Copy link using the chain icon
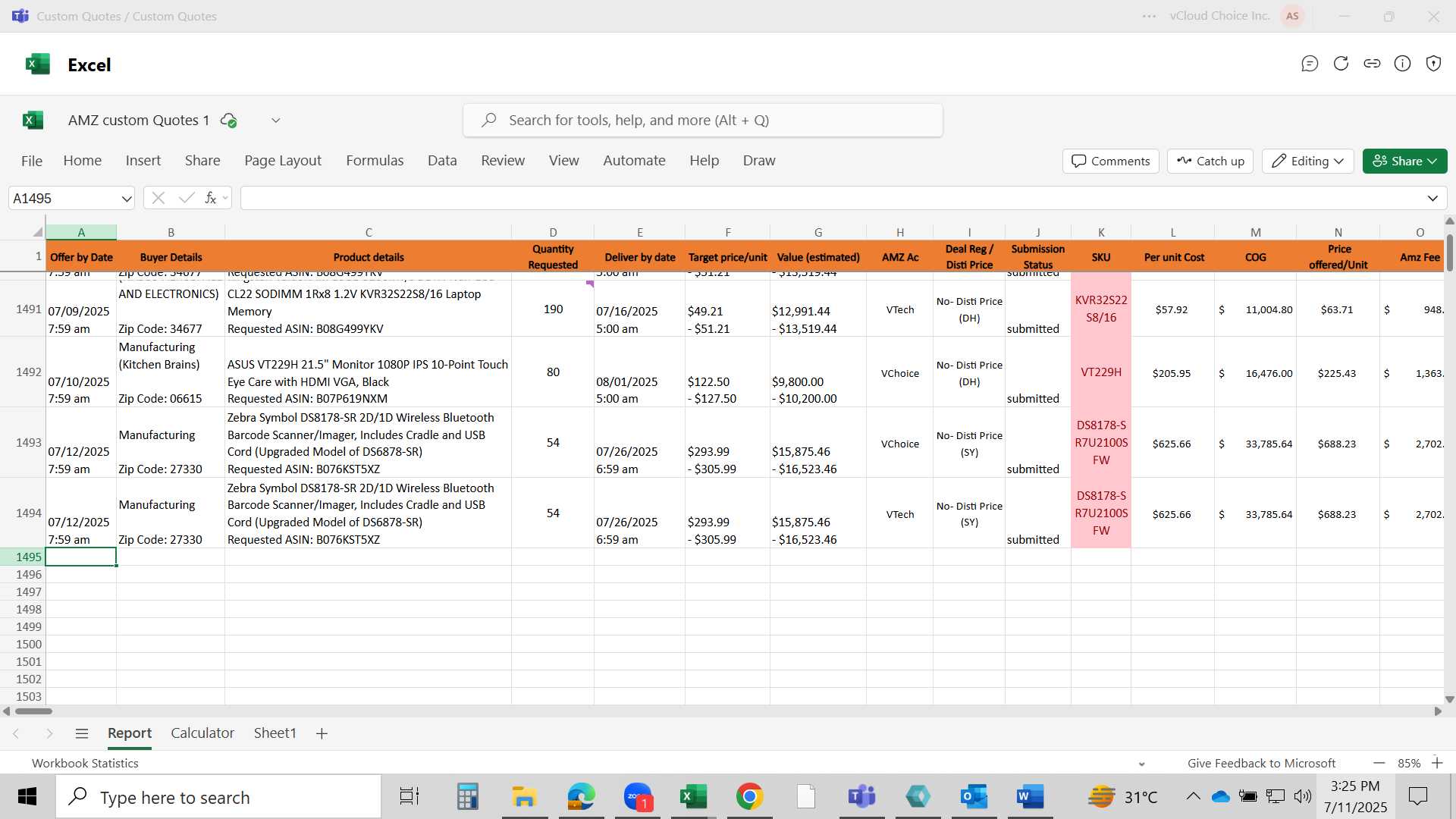 tap(1372, 64)
